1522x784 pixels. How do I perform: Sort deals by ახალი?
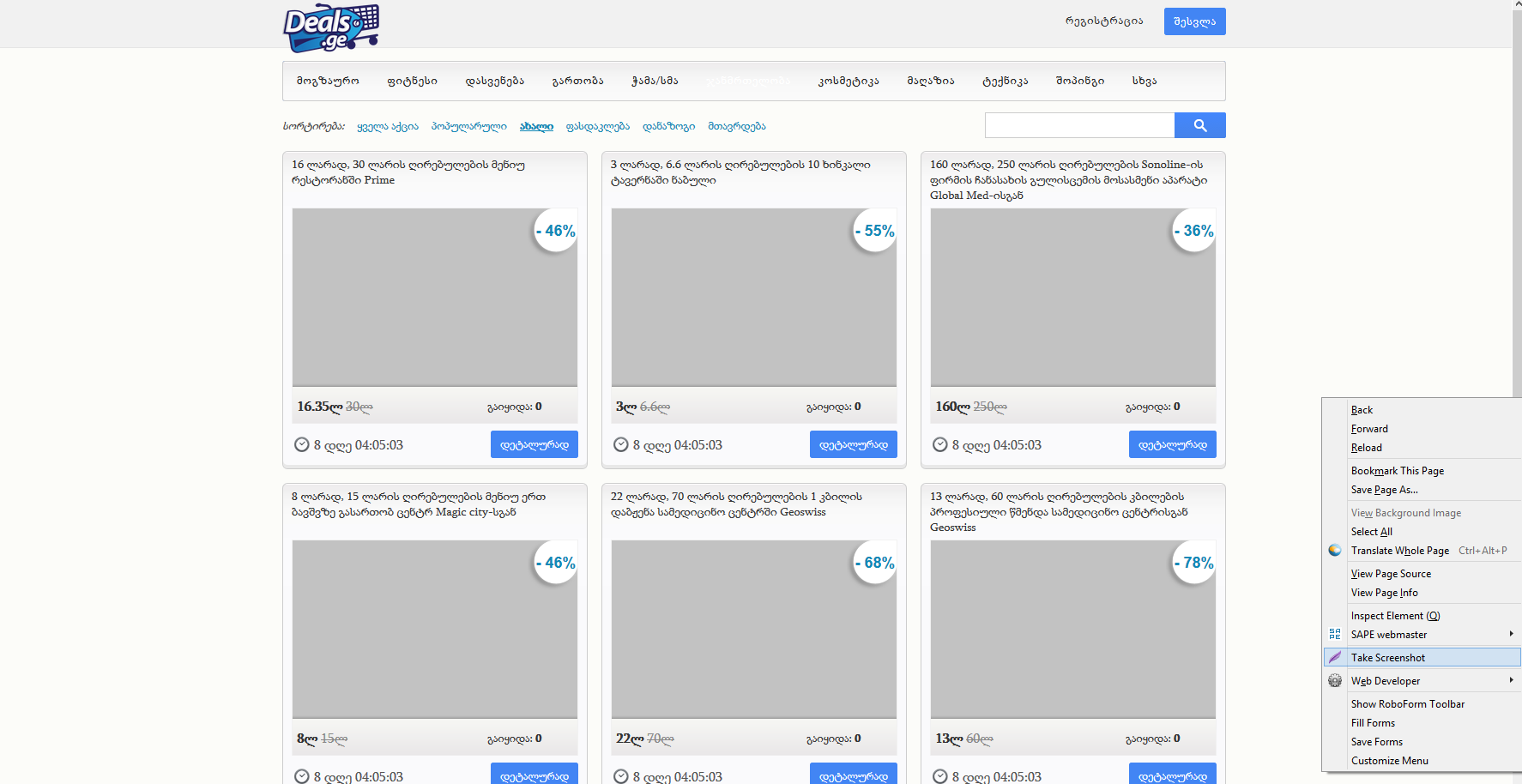point(536,126)
